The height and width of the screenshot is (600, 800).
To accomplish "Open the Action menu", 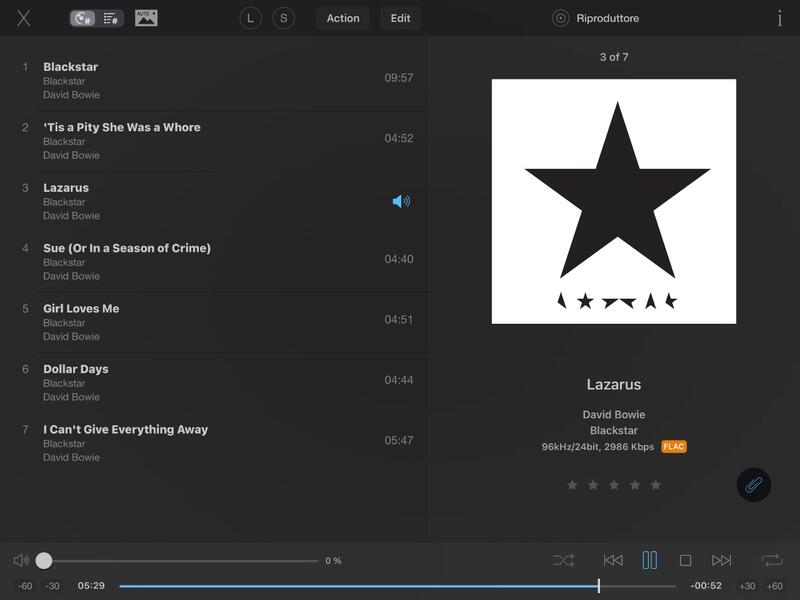I will [x=343, y=18].
